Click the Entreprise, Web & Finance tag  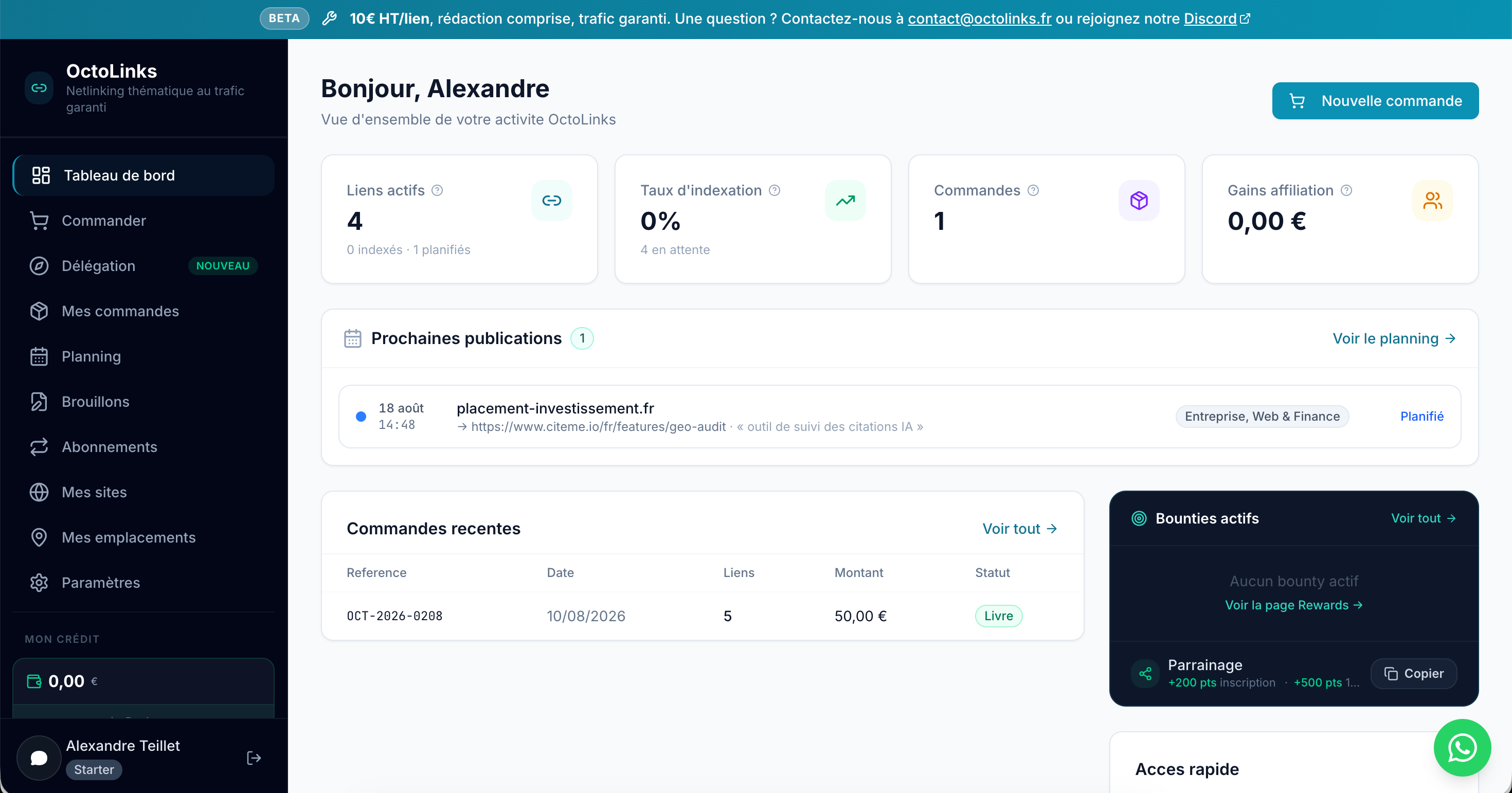(x=1262, y=417)
